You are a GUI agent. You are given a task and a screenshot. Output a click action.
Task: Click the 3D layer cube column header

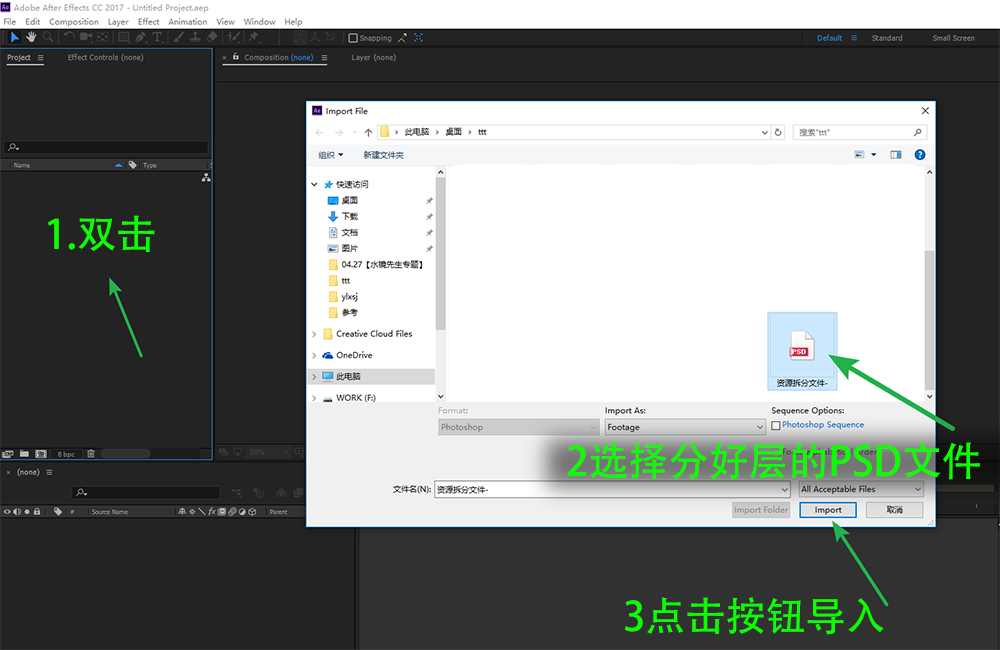(x=253, y=512)
